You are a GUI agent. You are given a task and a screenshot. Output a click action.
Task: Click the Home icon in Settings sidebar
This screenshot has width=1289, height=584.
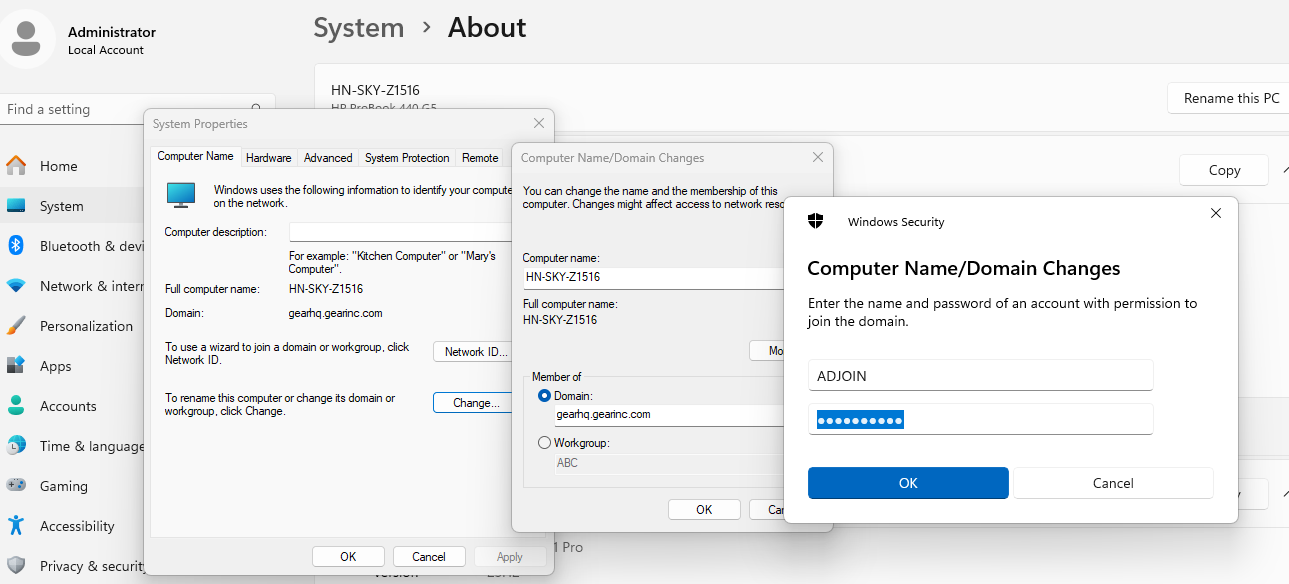(16, 166)
